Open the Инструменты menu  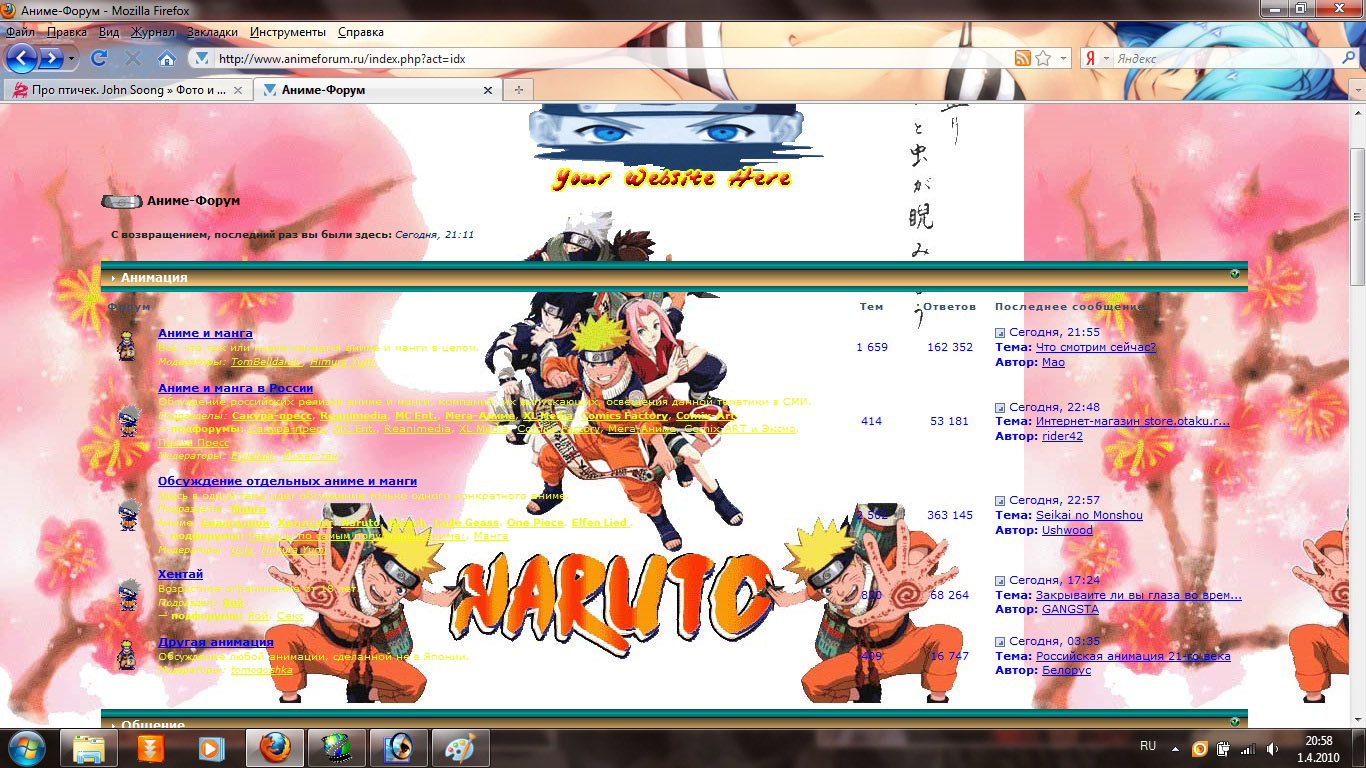coord(288,32)
